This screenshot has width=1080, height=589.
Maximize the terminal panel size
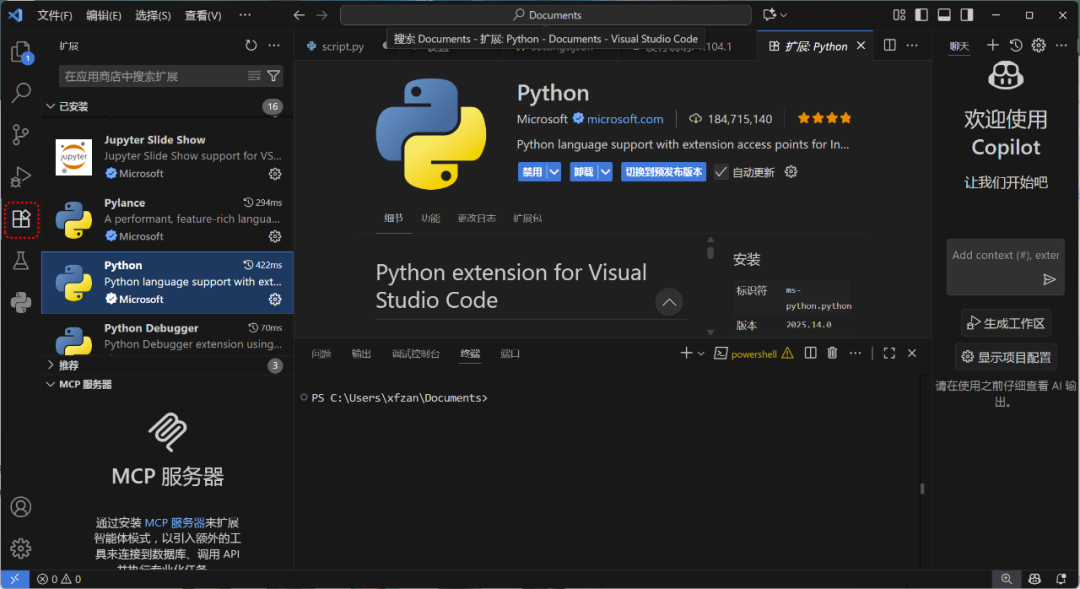pos(889,353)
